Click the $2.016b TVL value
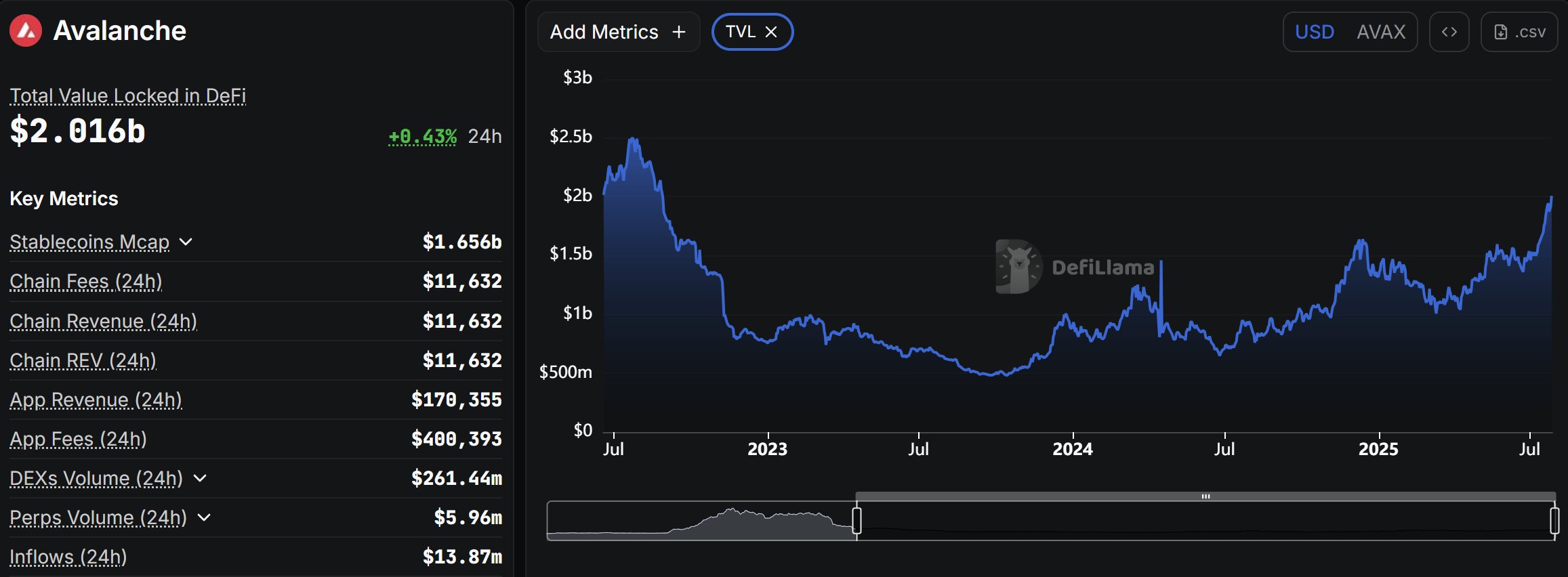The width and height of the screenshot is (1568, 577). tap(78, 131)
